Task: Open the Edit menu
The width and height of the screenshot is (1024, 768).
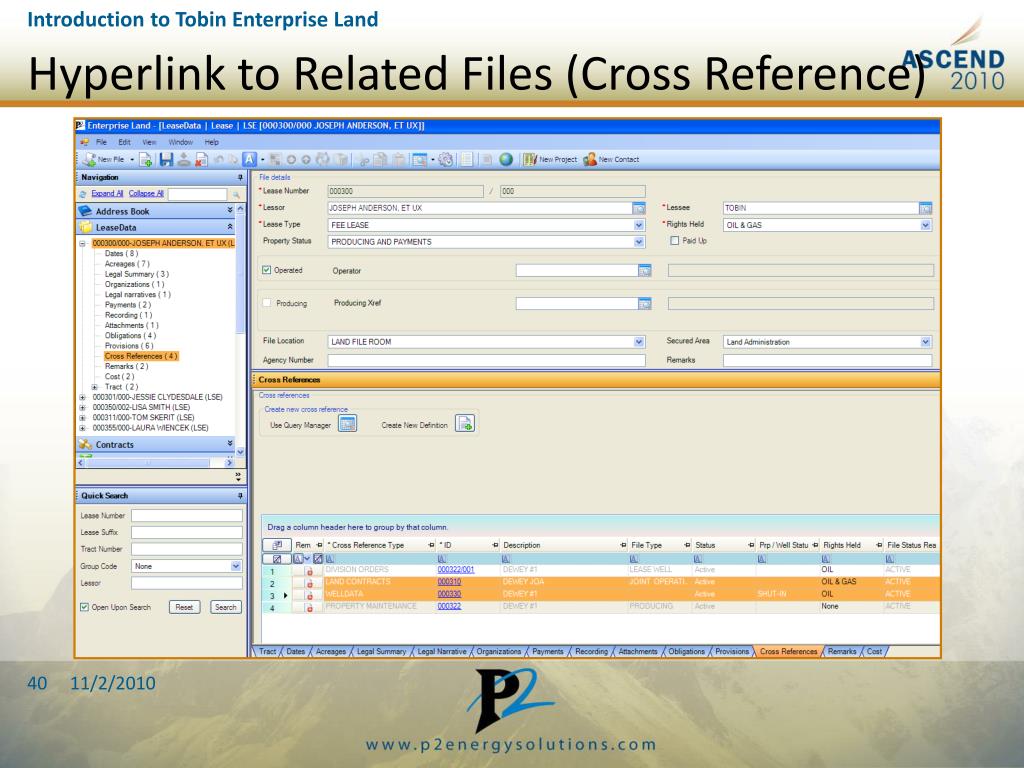Action: tap(124, 142)
